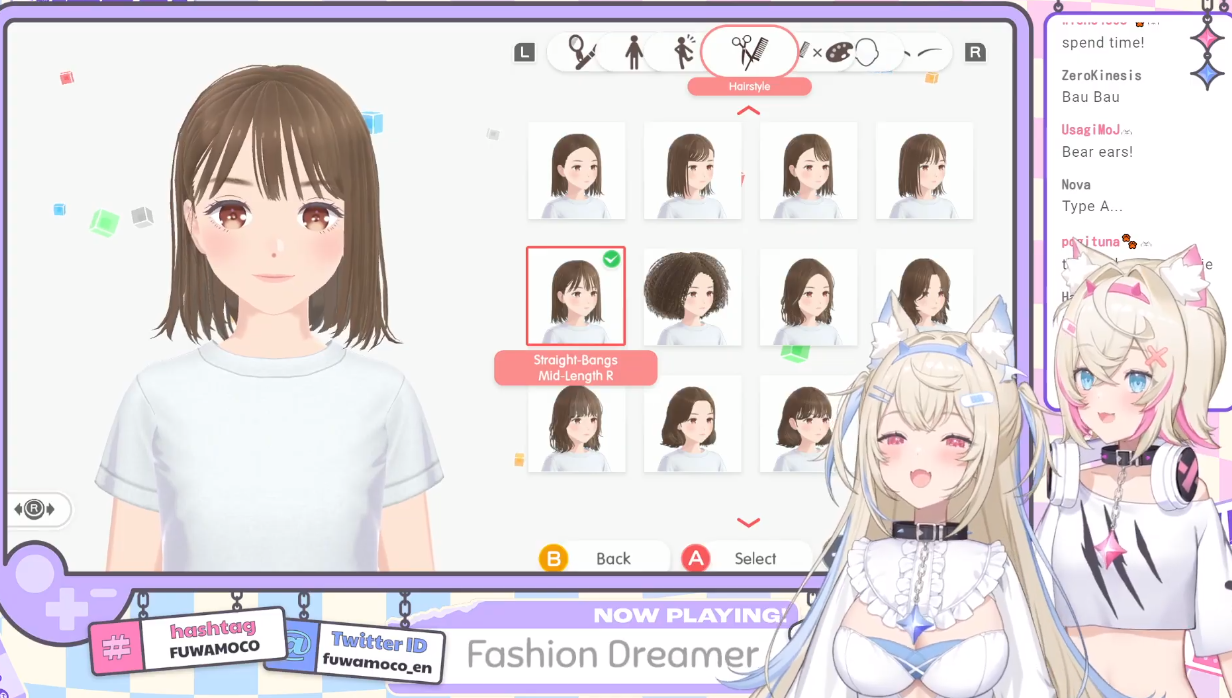
Task: Choose the pose kicking-figure tab
Action: pos(684,52)
